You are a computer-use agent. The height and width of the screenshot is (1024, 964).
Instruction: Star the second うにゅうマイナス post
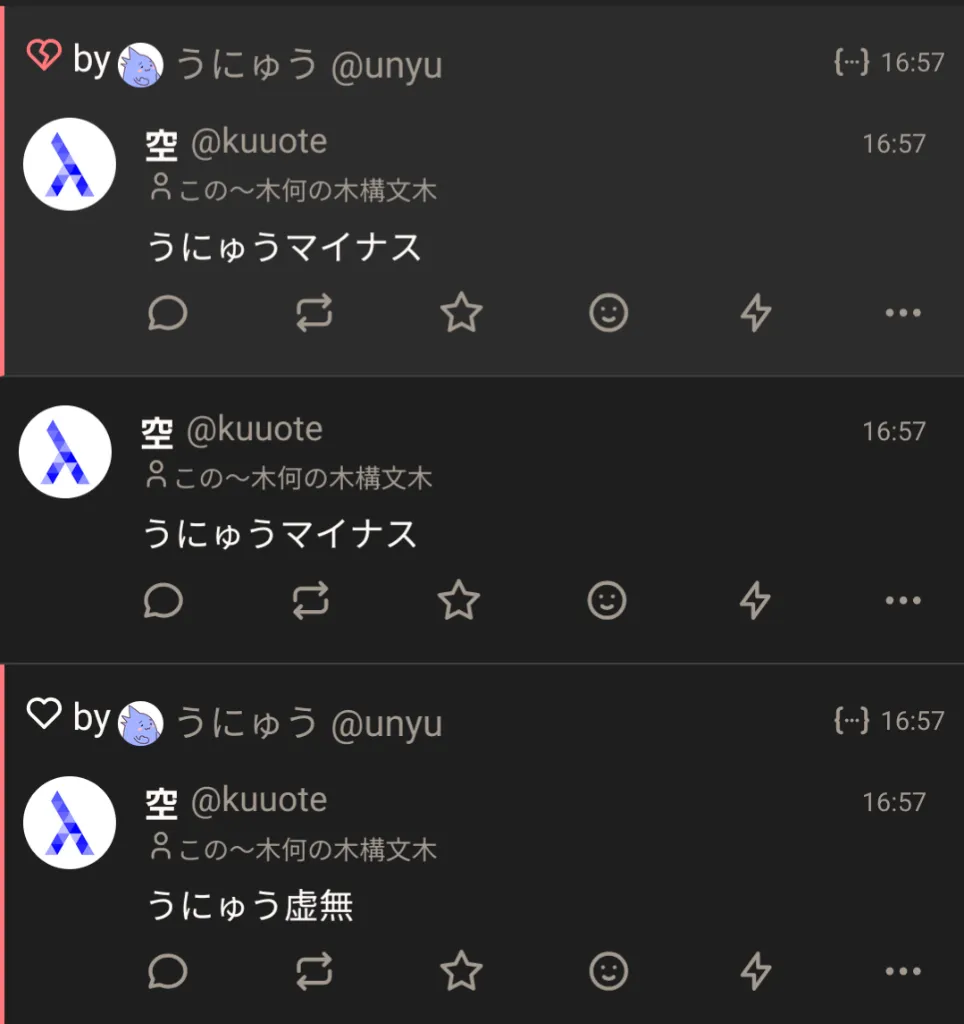click(458, 600)
